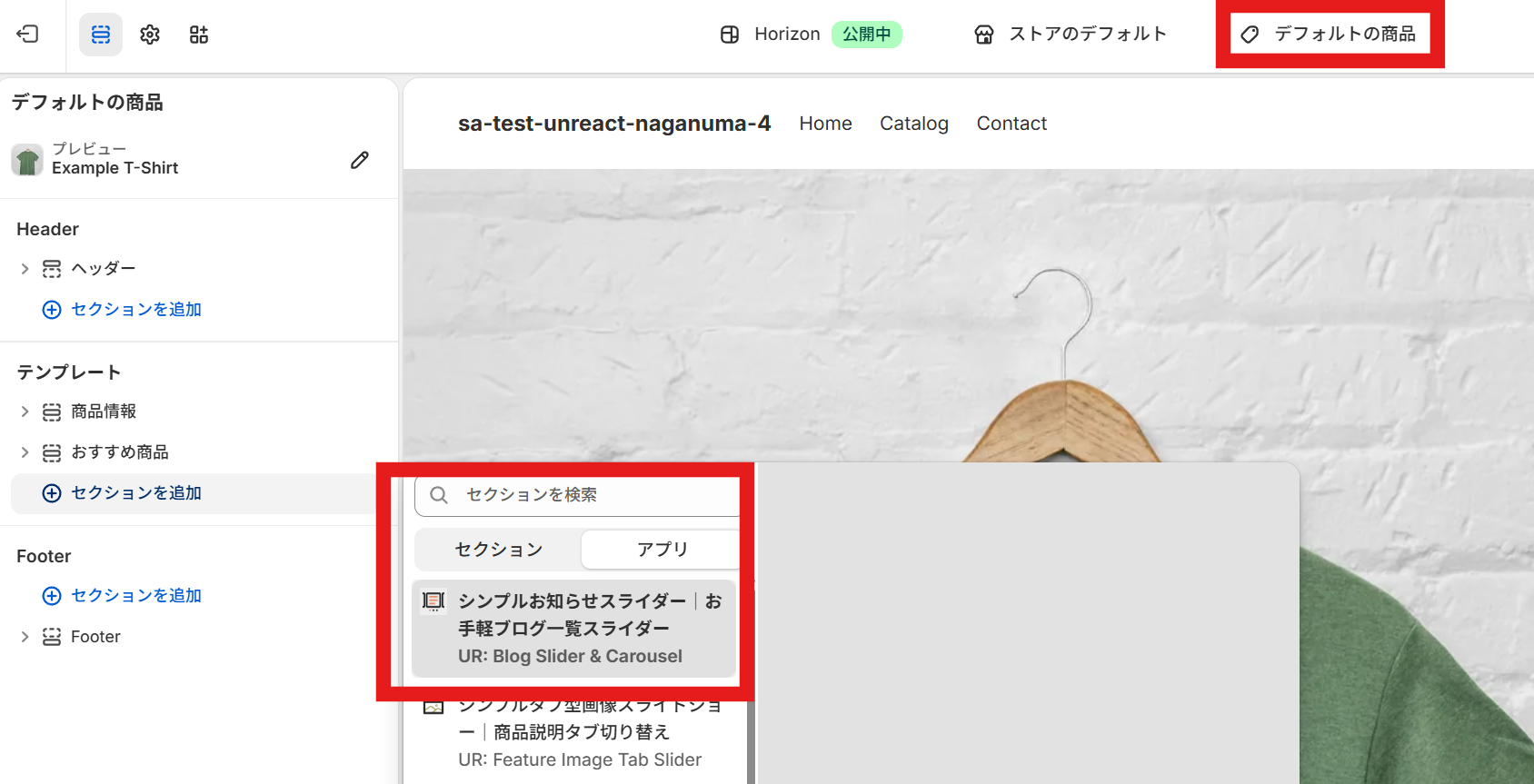Expand the Footer section row
The height and width of the screenshot is (784, 1534).
[x=25, y=637]
